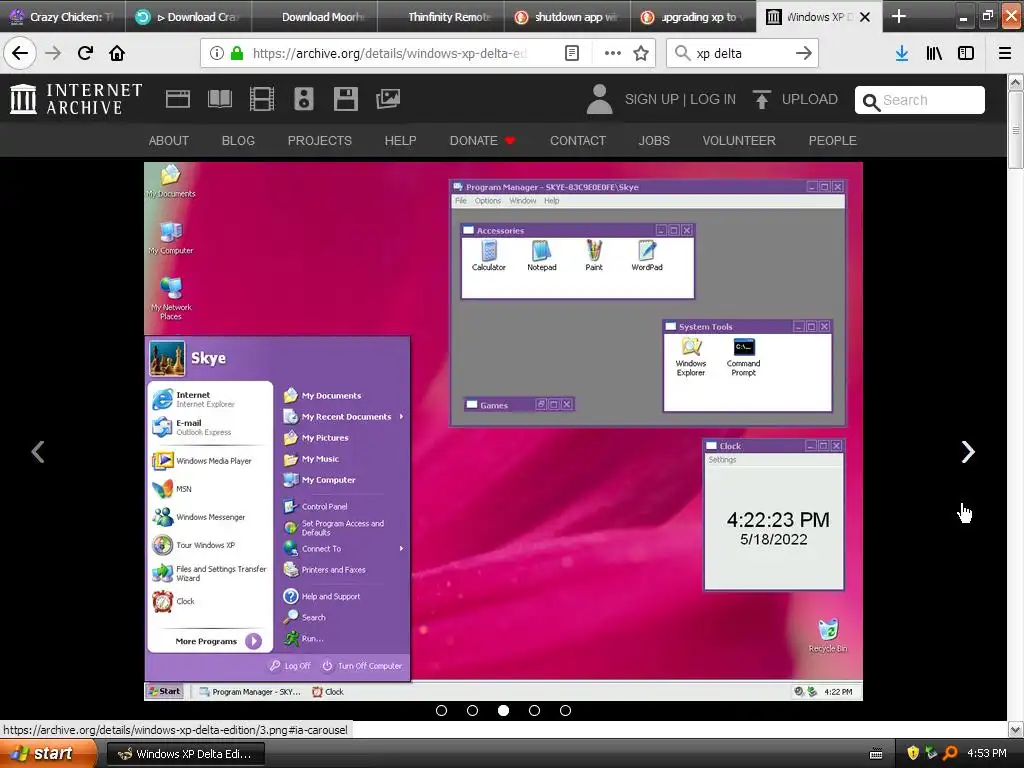The height and width of the screenshot is (768, 1024).
Task: Click the xp delta search box
Action: click(x=741, y=53)
